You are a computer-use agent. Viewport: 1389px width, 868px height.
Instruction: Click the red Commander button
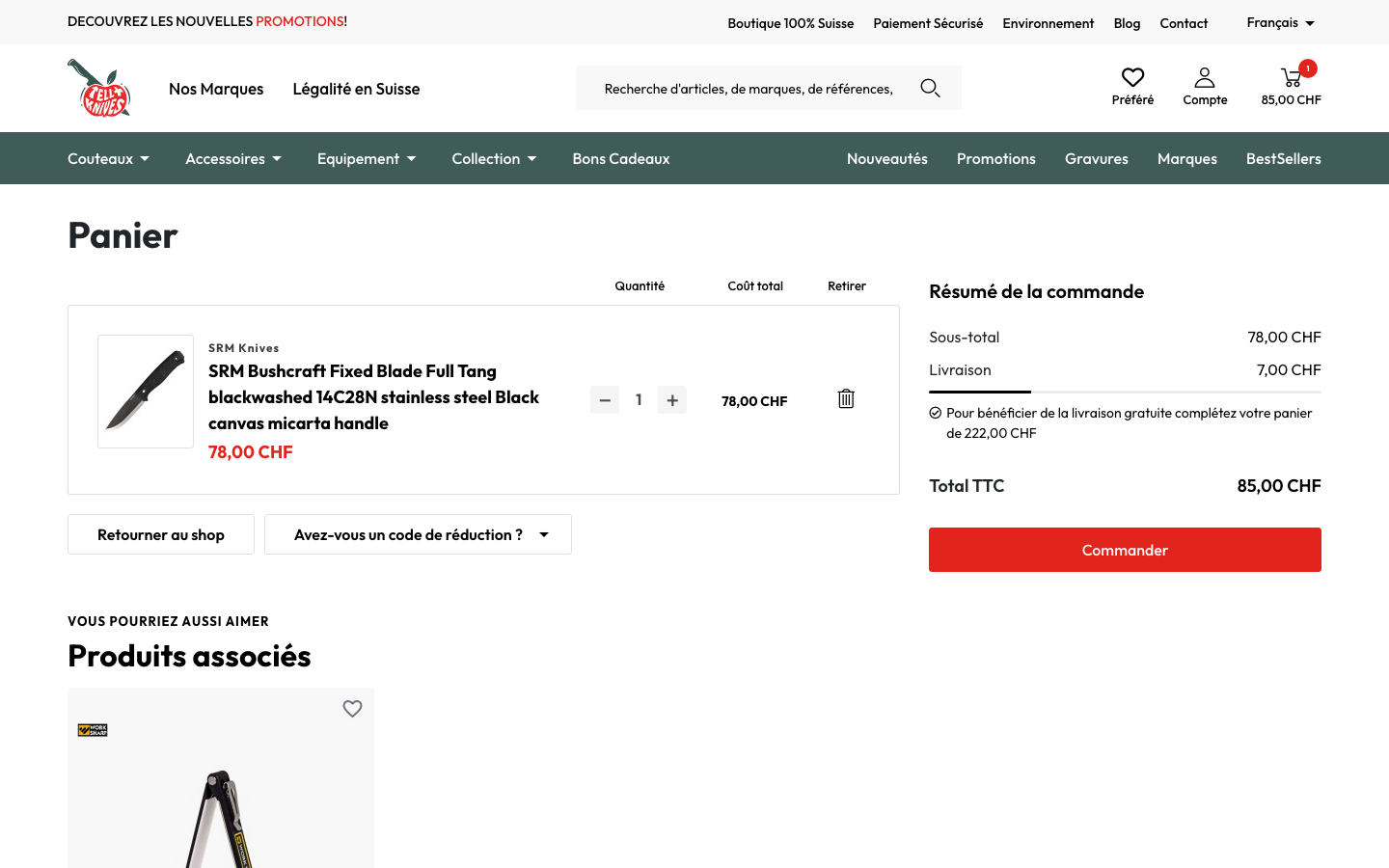pyautogui.click(x=1125, y=550)
